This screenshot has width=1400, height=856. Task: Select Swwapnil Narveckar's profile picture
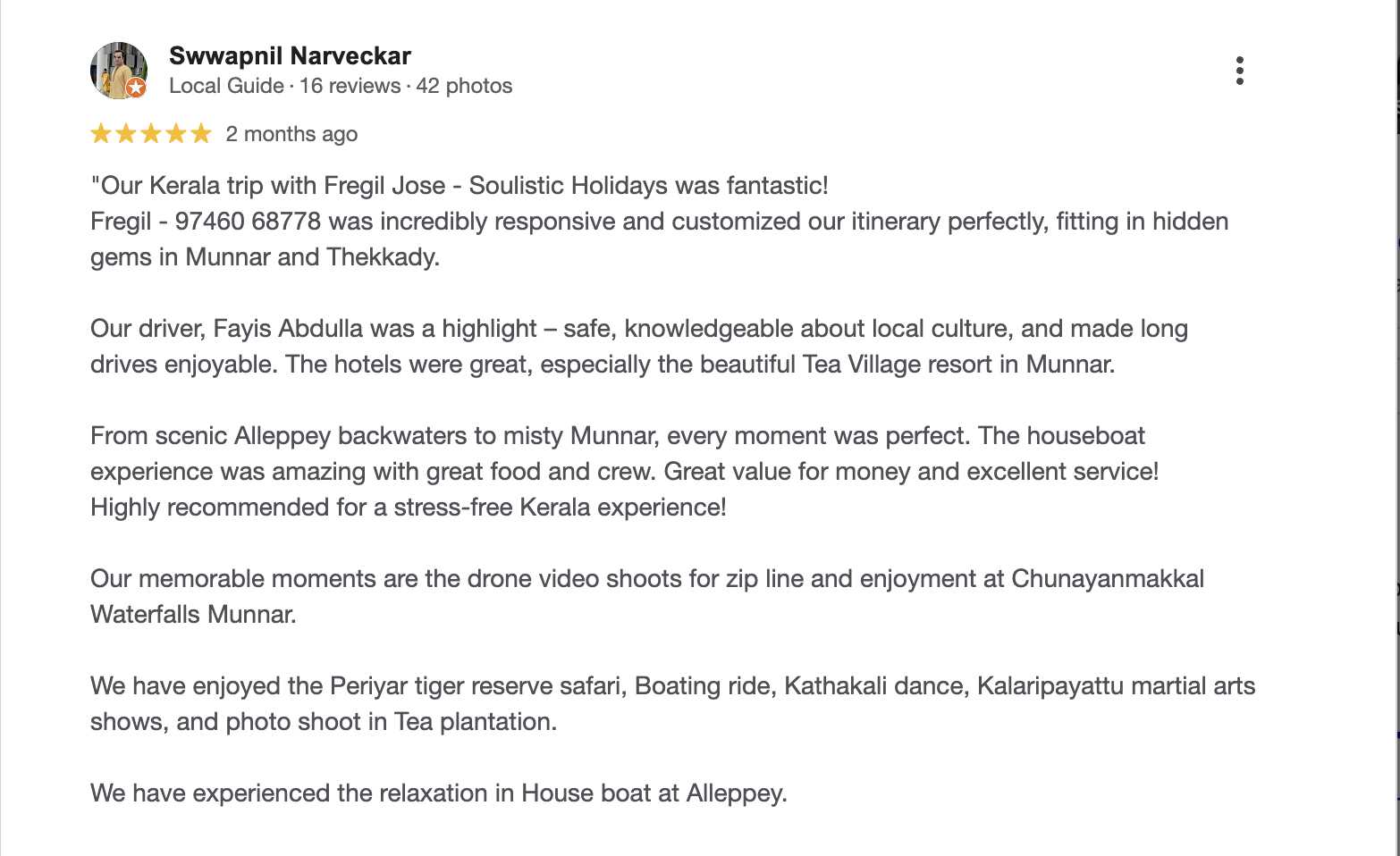pos(117,70)
